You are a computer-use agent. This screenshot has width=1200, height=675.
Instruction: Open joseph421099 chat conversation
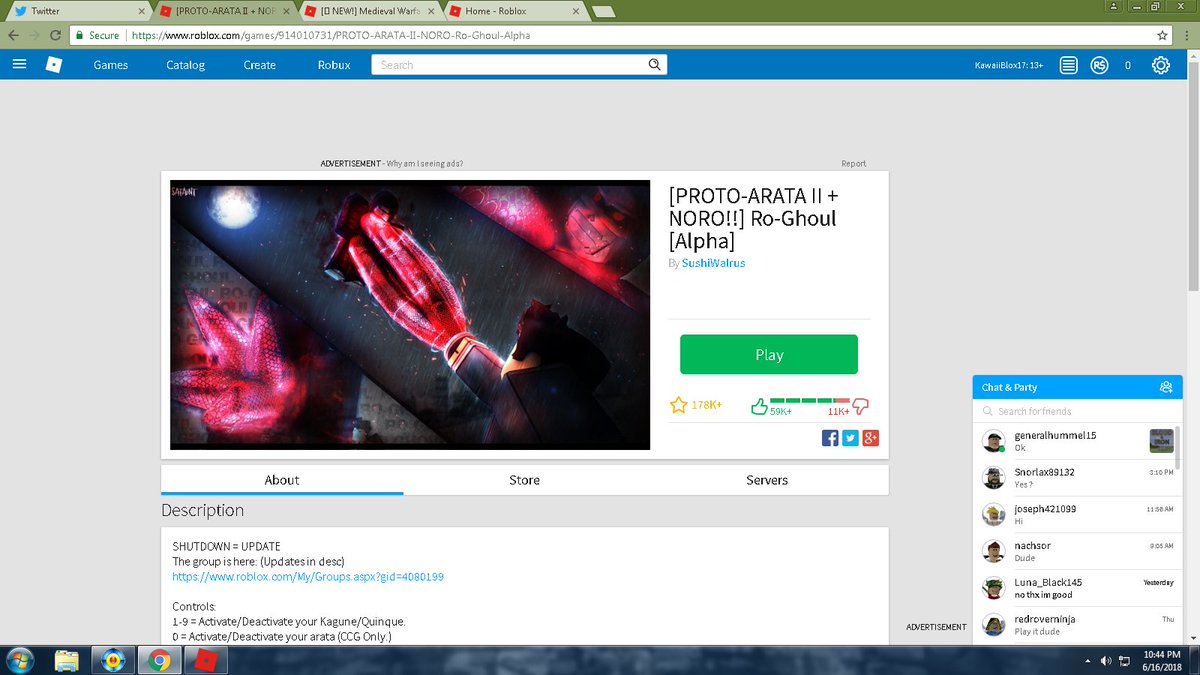[1077, 514]
